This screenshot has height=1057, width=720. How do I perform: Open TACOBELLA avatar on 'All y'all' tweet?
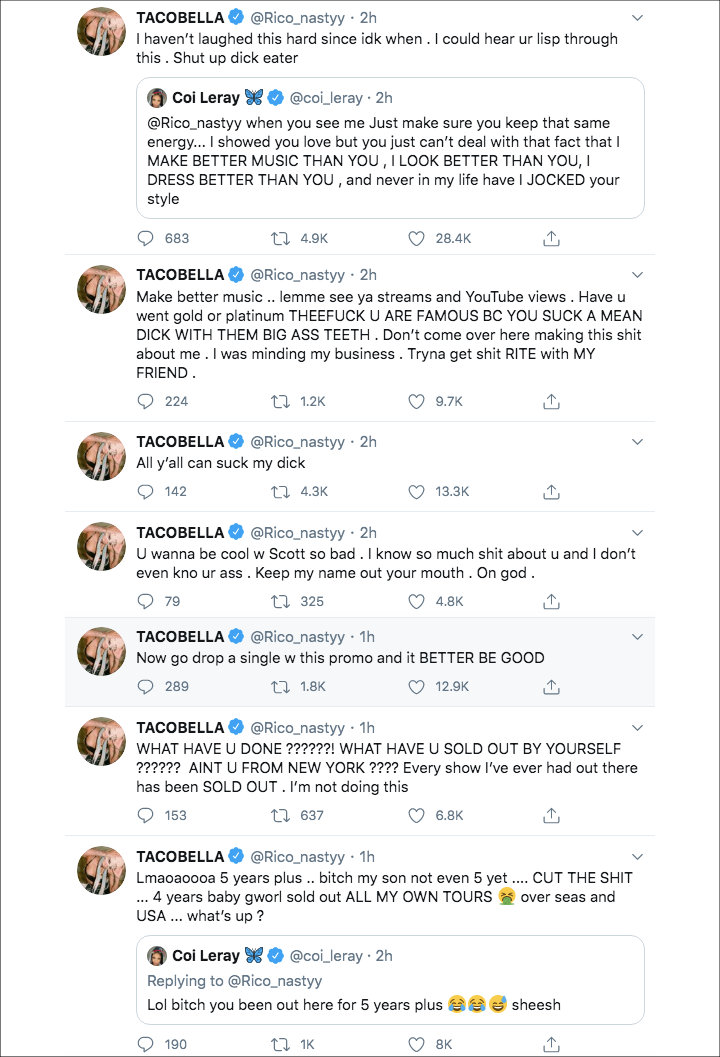coord(101,456)
